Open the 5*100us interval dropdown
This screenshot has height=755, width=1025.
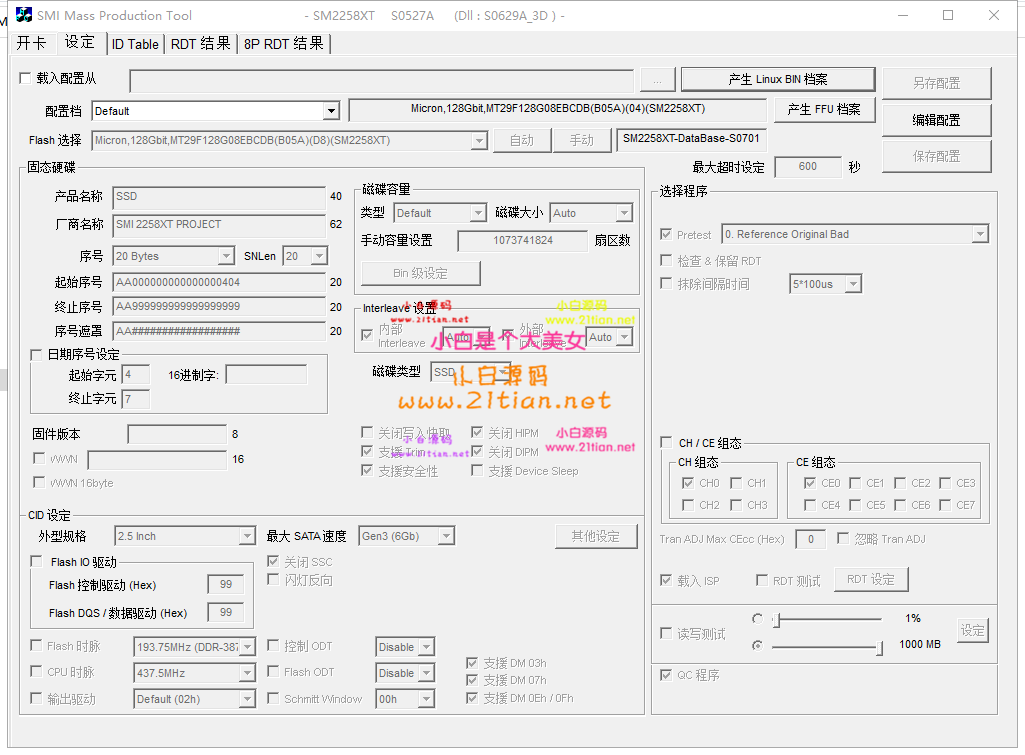(852, 284)
